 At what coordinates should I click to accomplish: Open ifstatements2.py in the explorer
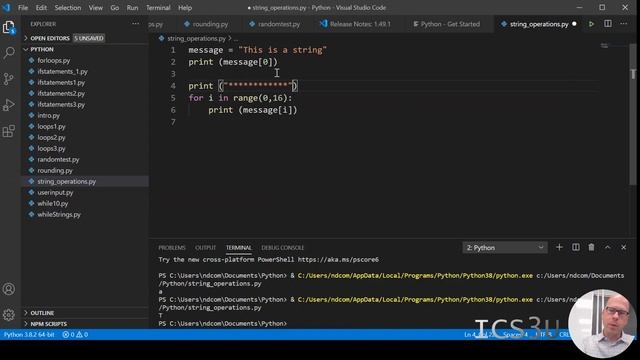coord(61,93)
